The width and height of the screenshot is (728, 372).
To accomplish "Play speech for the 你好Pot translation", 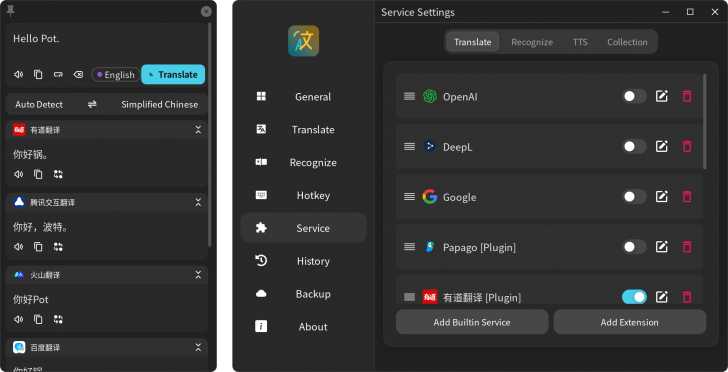I will (x=19, y=320).
